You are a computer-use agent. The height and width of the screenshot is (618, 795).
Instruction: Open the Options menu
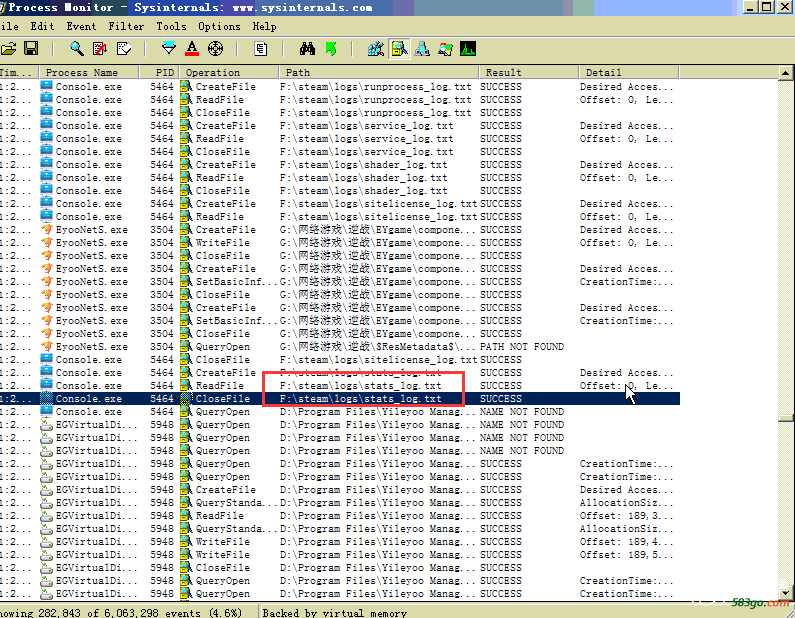[219, 26]
